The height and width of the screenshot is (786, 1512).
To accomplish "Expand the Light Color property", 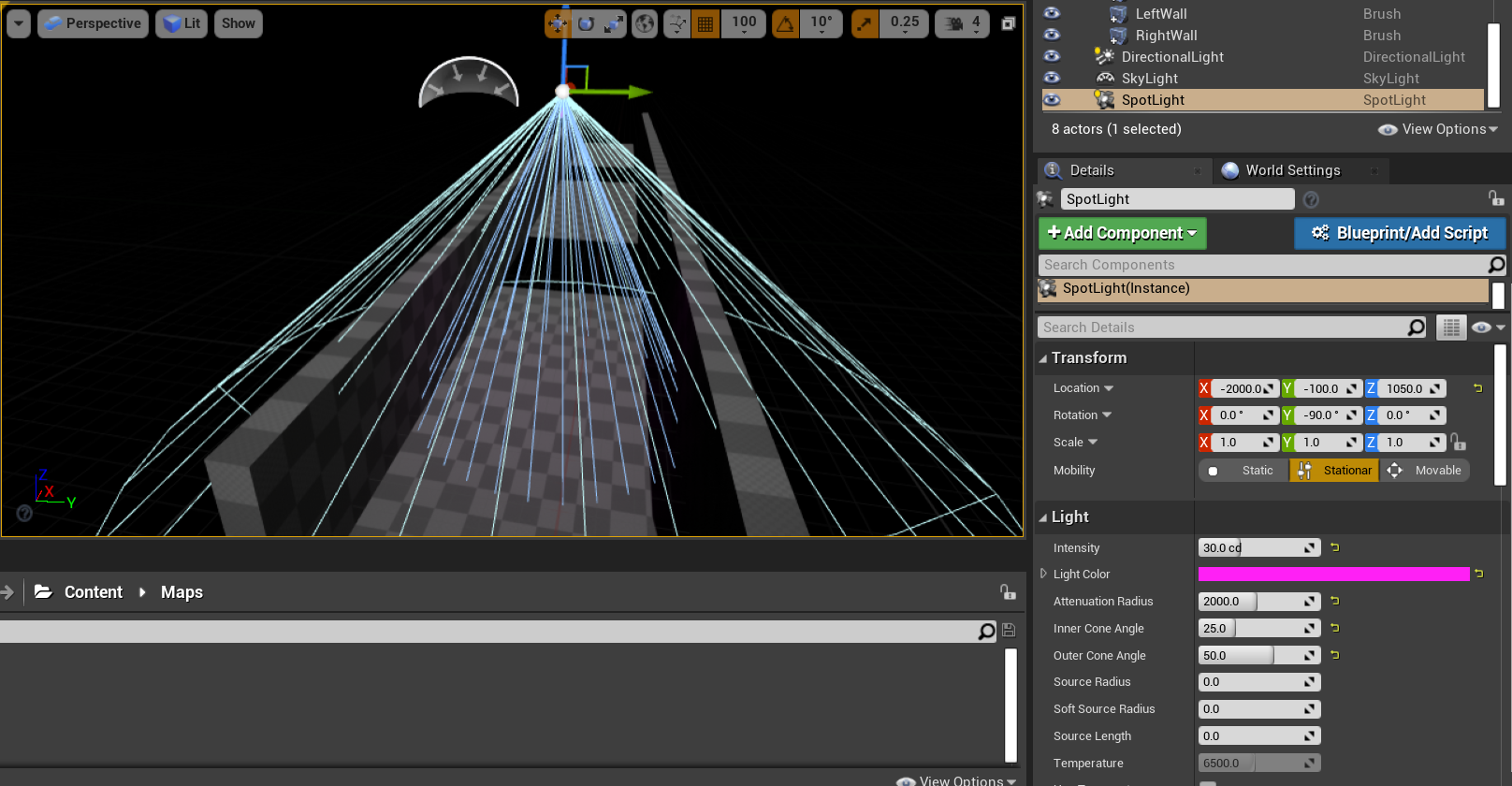I will (x=1043, y=574).
